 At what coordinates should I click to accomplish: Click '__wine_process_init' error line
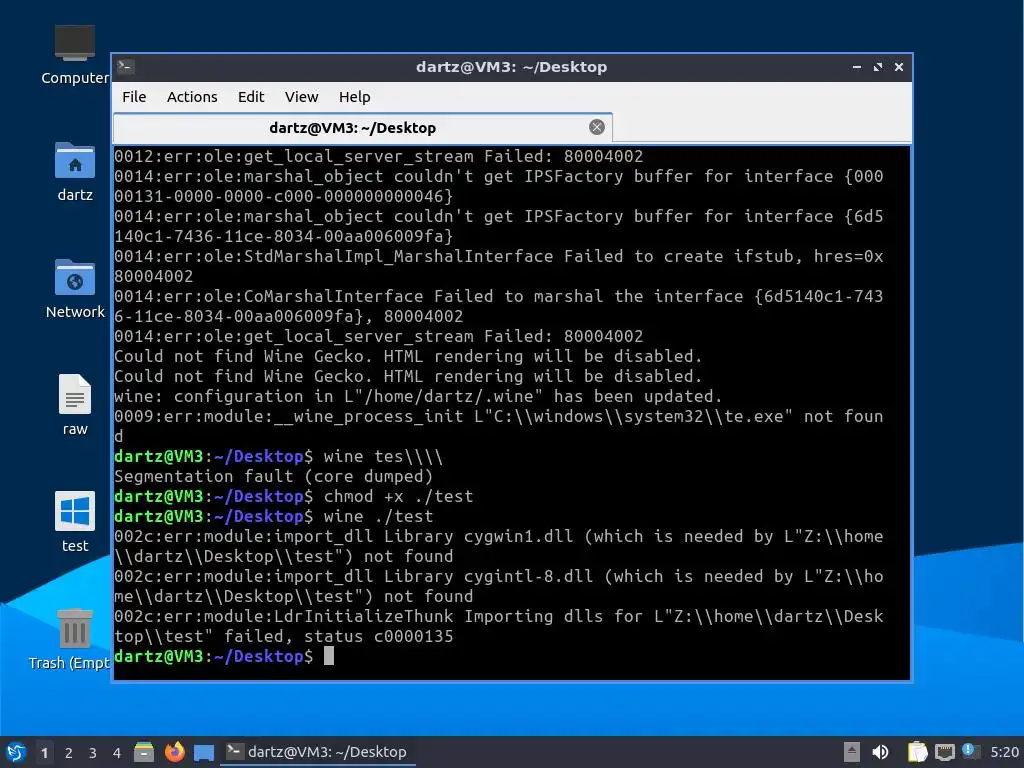click(498, 426)
